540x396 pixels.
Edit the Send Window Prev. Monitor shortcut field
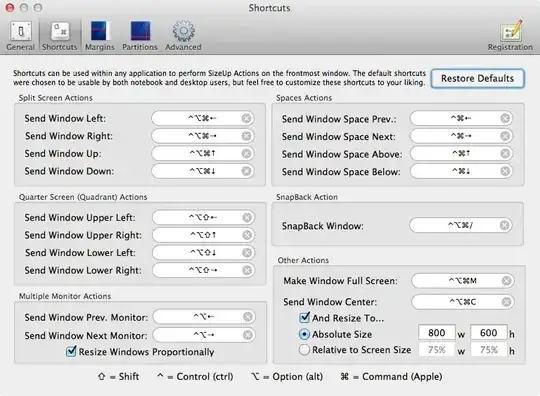pos(204,317)
